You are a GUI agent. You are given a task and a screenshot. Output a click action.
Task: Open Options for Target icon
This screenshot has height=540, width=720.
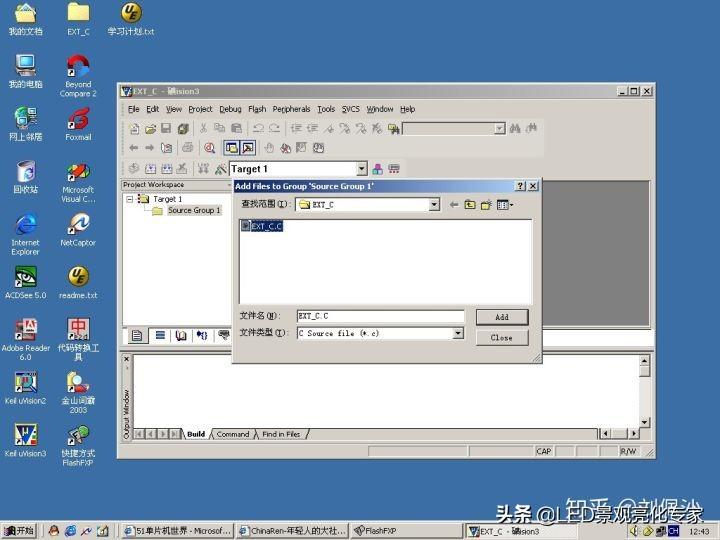pyautogui.click(x=220, y=169)
